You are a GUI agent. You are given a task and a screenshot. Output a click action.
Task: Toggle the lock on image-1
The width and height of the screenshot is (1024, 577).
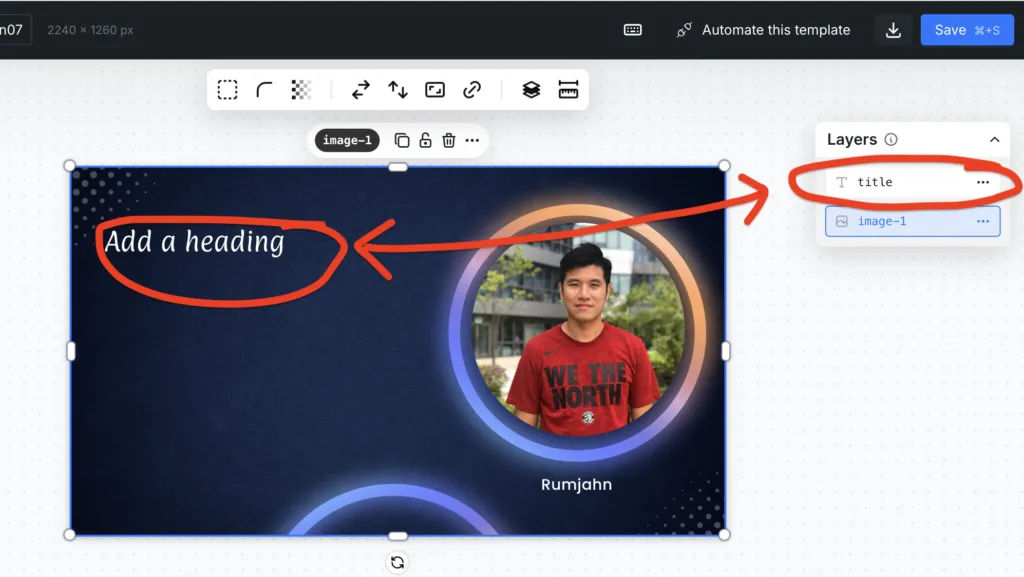click(425, 141)
